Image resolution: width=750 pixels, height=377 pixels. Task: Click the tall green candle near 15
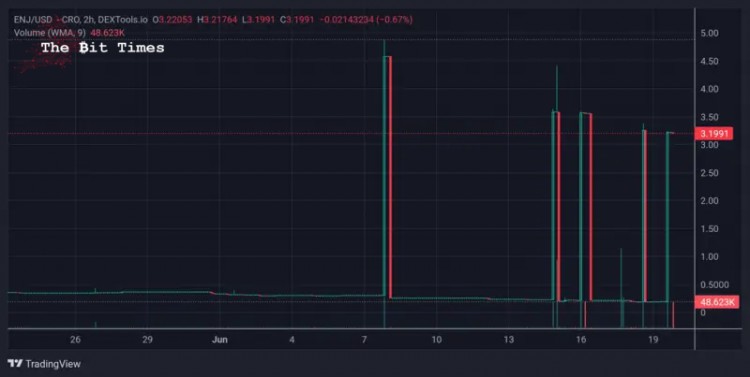coord(554,206)
